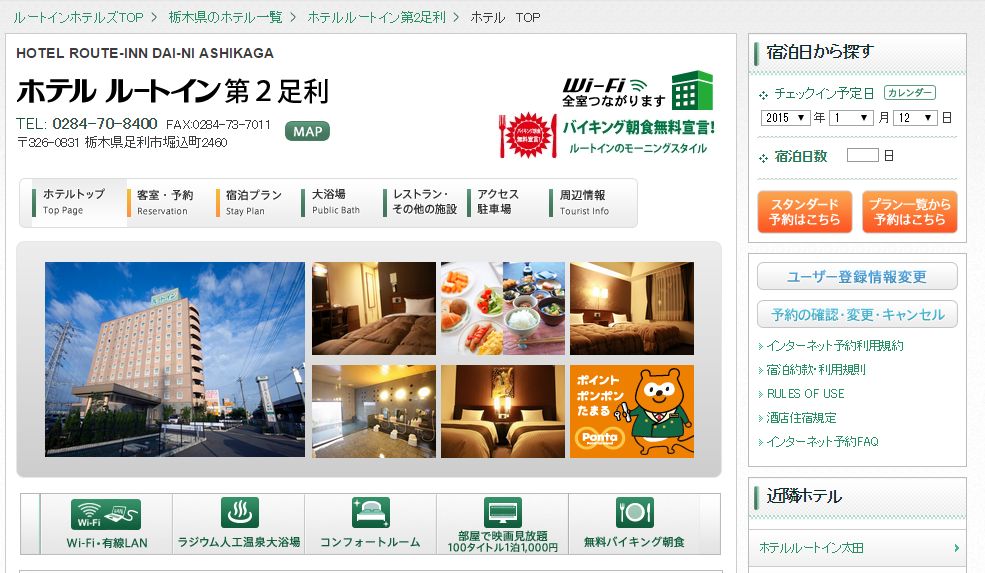The height and width of the screenshot is (573, 985).
Task: Click ホテルルートイン第2足利 breadcrumb link
Action: point(376,18)
